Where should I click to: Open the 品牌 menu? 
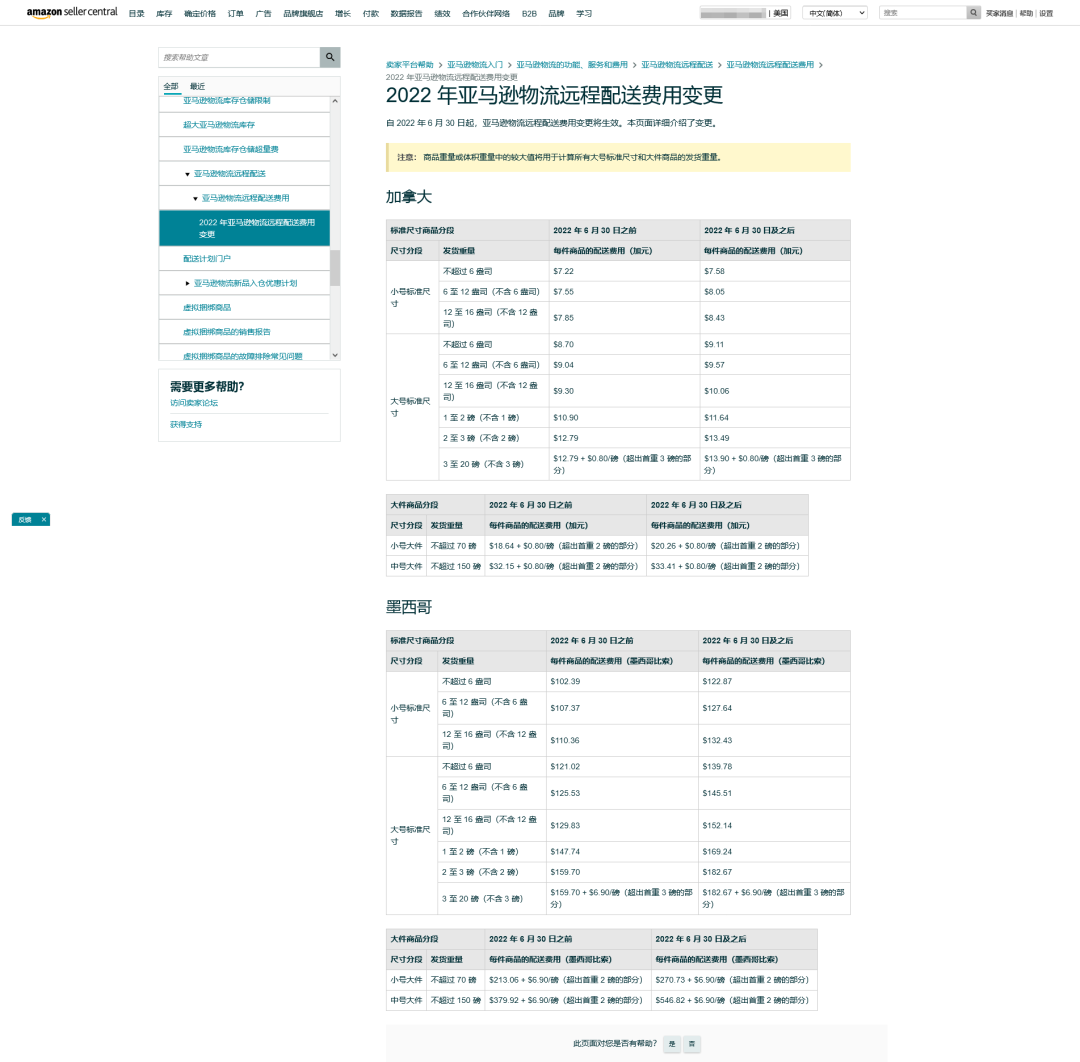[x=557, y=14]
